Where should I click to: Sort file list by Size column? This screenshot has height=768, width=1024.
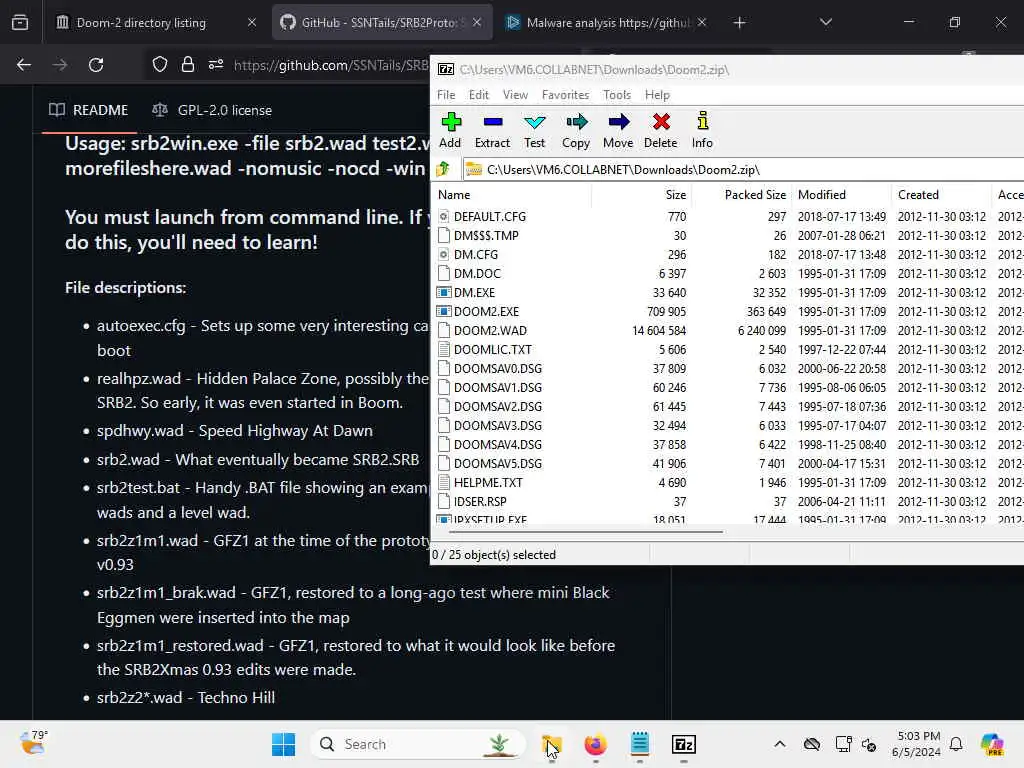point(641,195)
